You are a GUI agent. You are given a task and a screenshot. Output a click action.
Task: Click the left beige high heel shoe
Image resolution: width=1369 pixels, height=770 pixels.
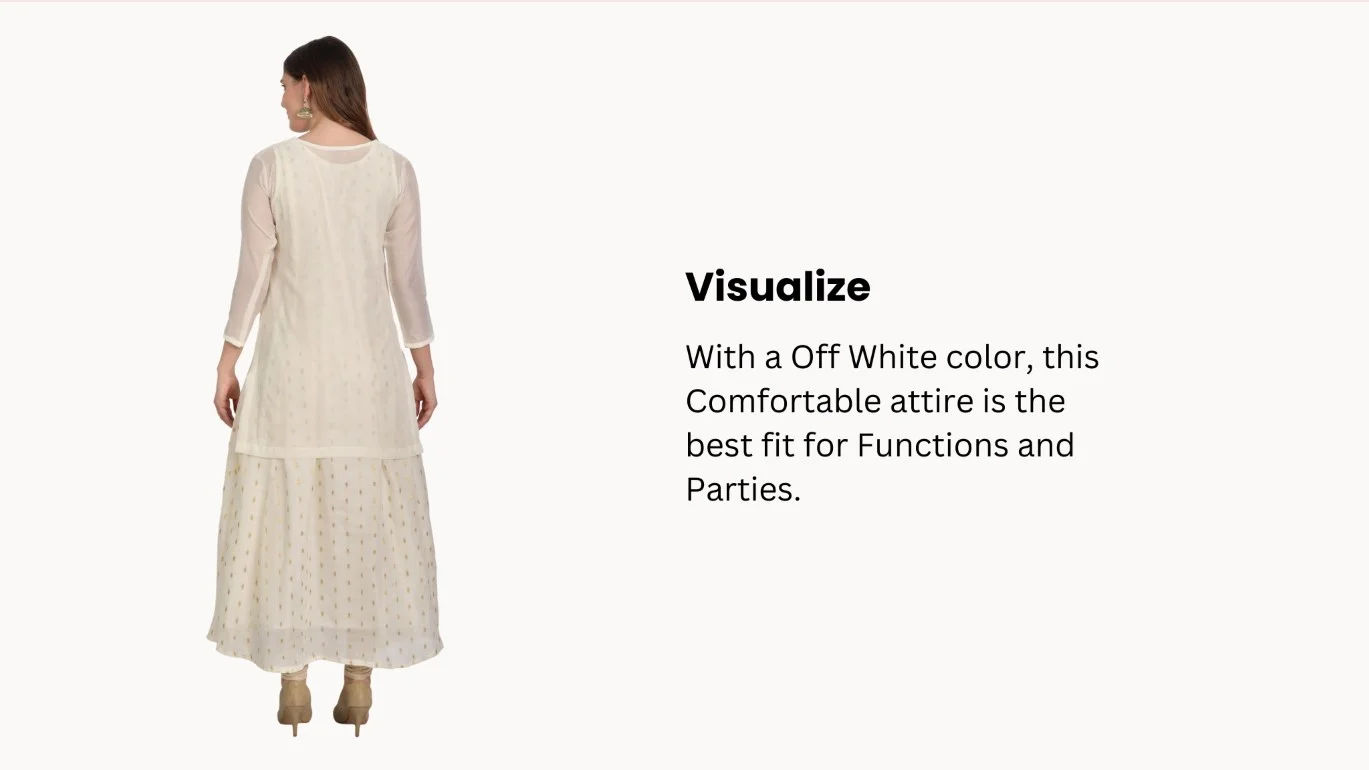click(295, 705)
